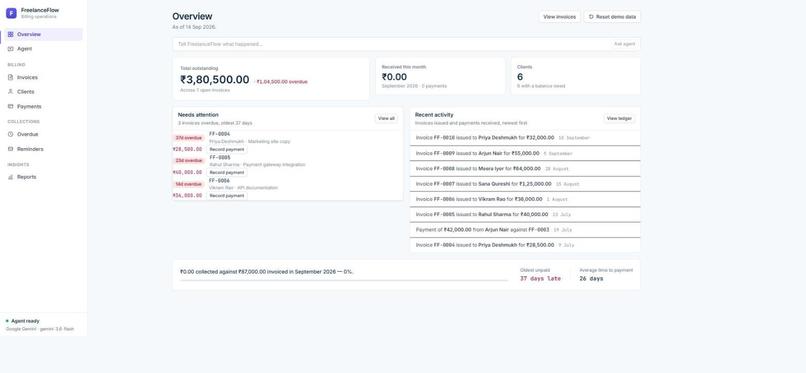
Task: Open activity row FF-0006 issued to Vikram Rao
Action: 525,199
